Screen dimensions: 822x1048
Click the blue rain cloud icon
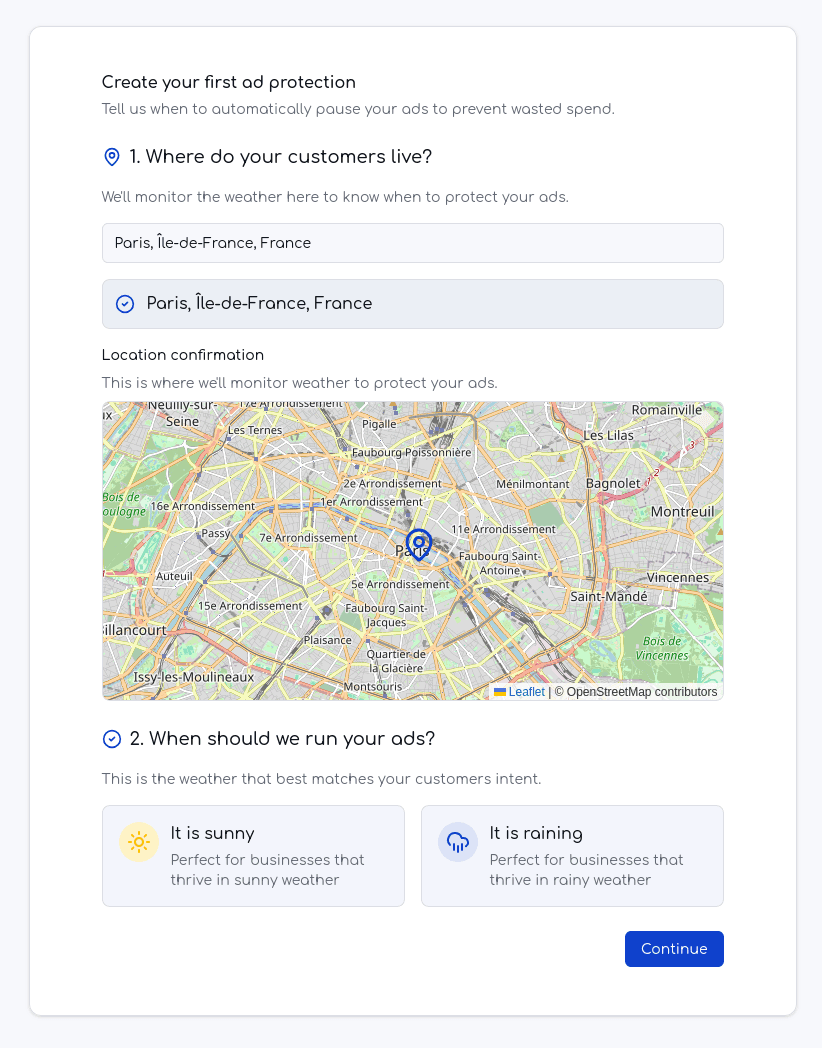(458, 842)
